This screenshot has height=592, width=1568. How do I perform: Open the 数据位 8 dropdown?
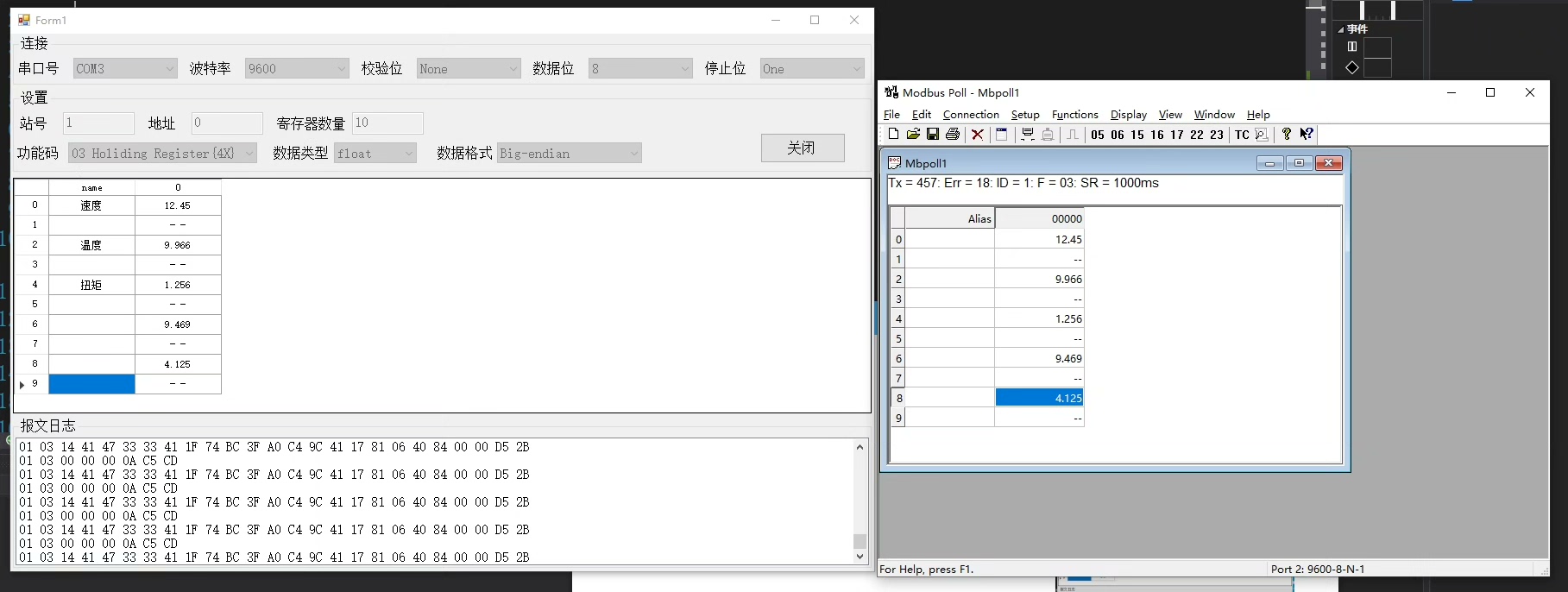pos(640,68)
